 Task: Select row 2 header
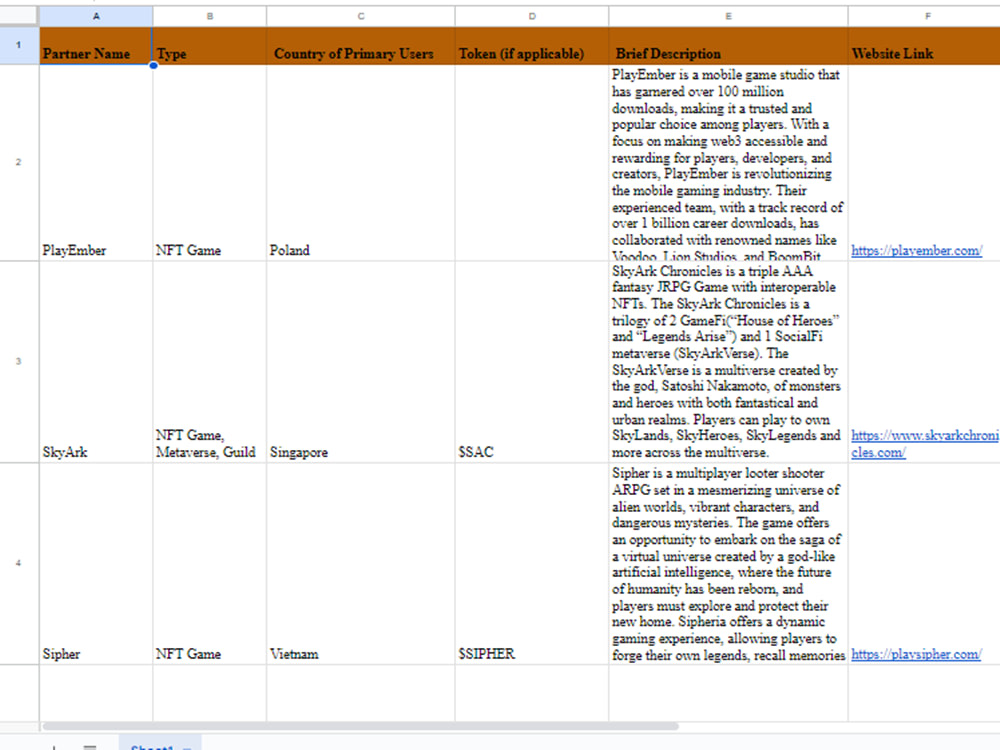19,163
